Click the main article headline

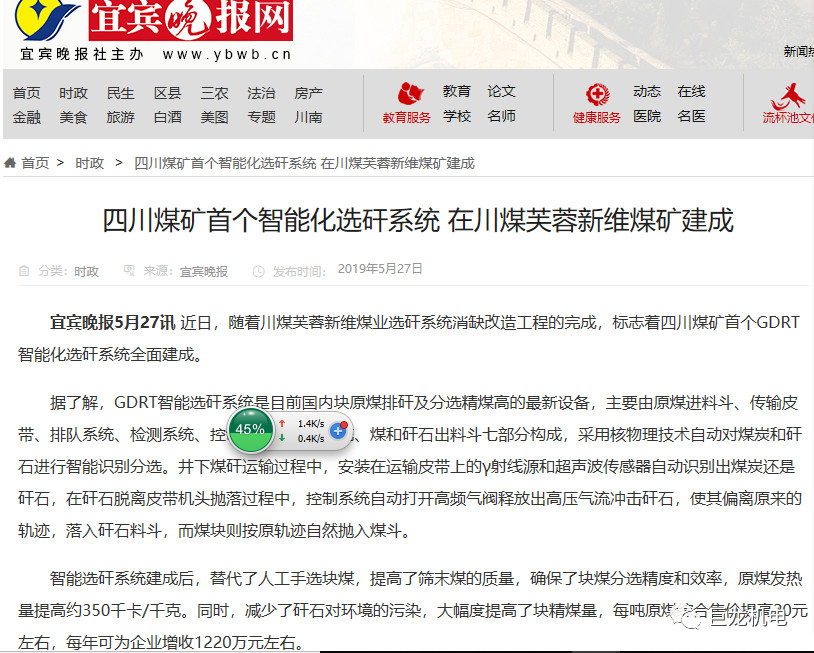418,221
